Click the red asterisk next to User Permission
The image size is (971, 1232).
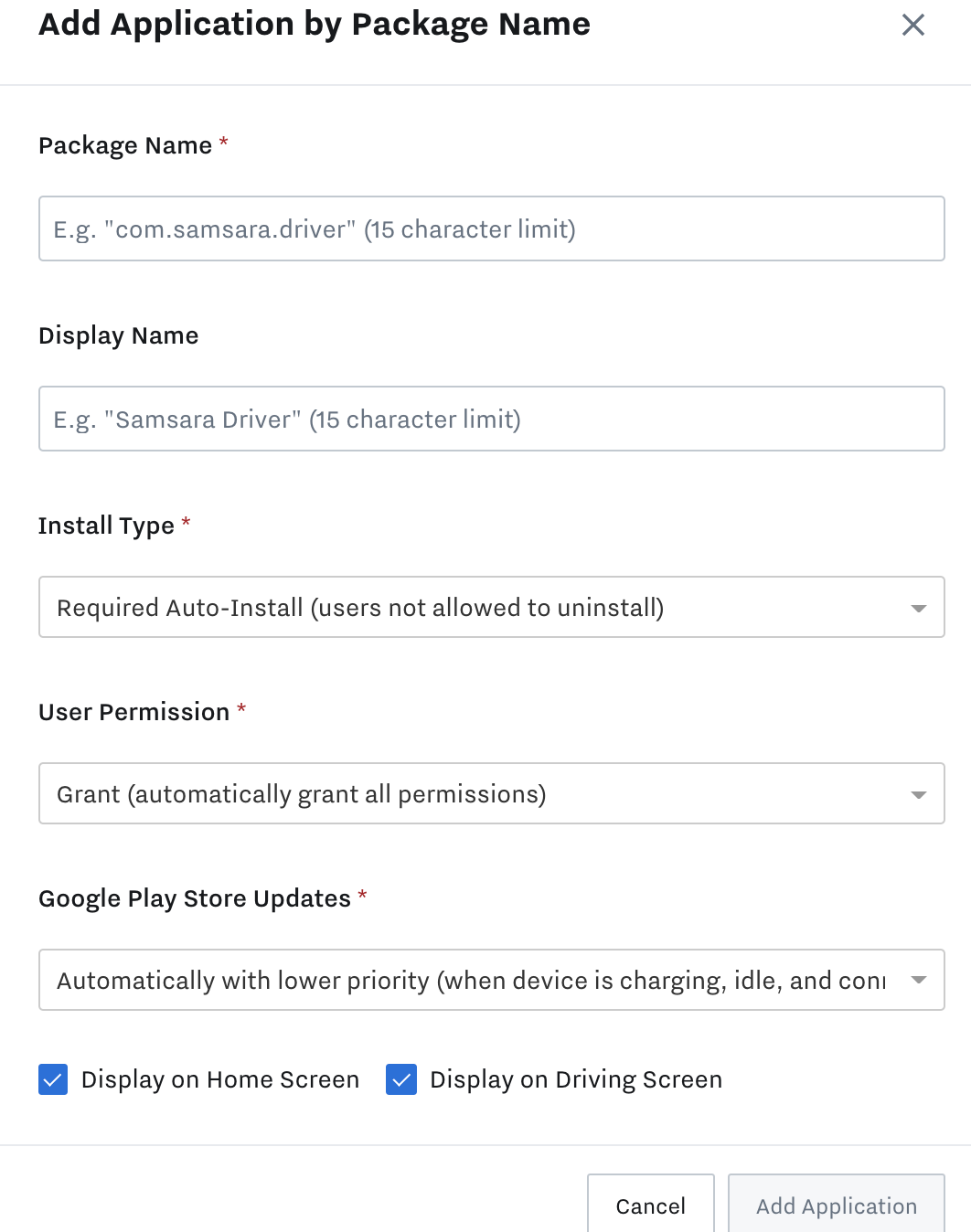click(241, 709)
